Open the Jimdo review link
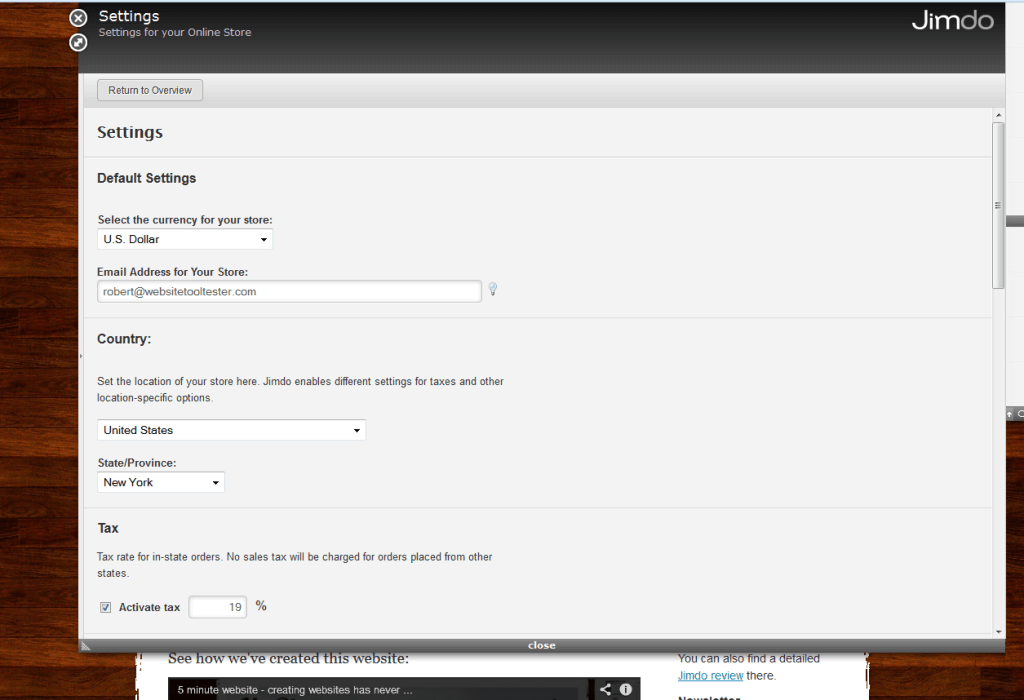 (x=710, y=676)
